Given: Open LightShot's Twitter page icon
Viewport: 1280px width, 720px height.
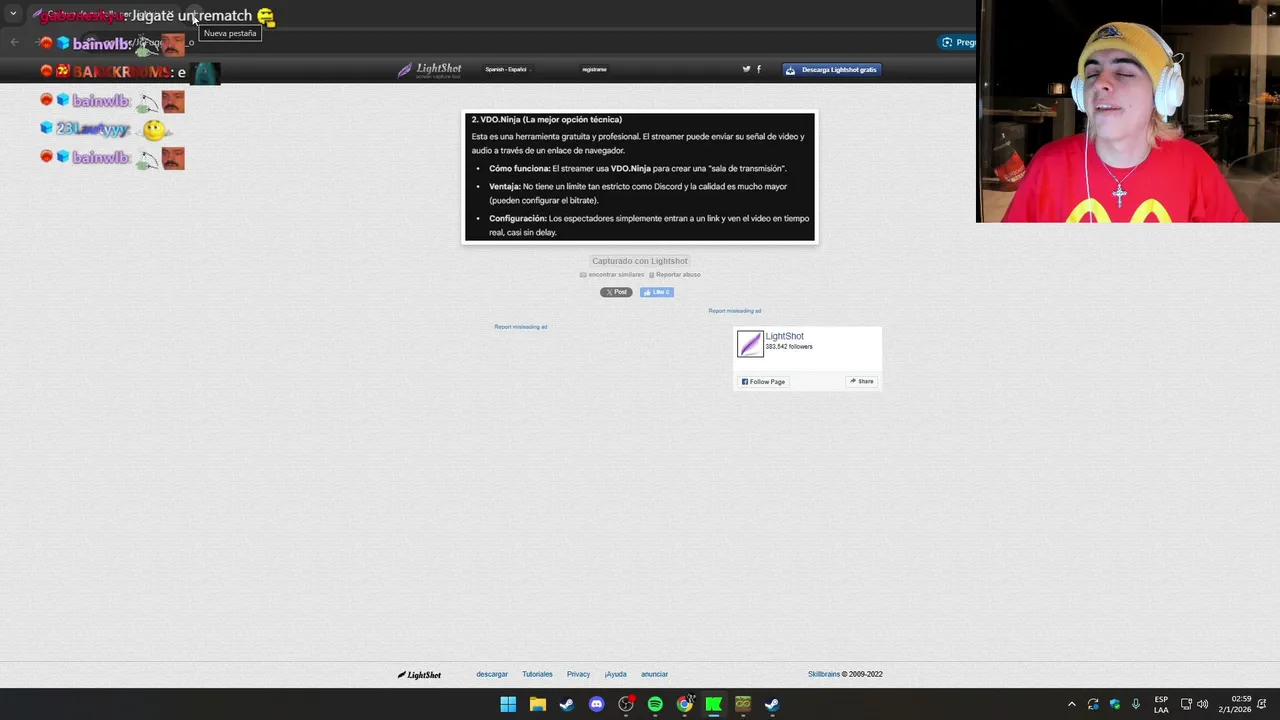Looking at the screenshot, I should coord(746,69).
